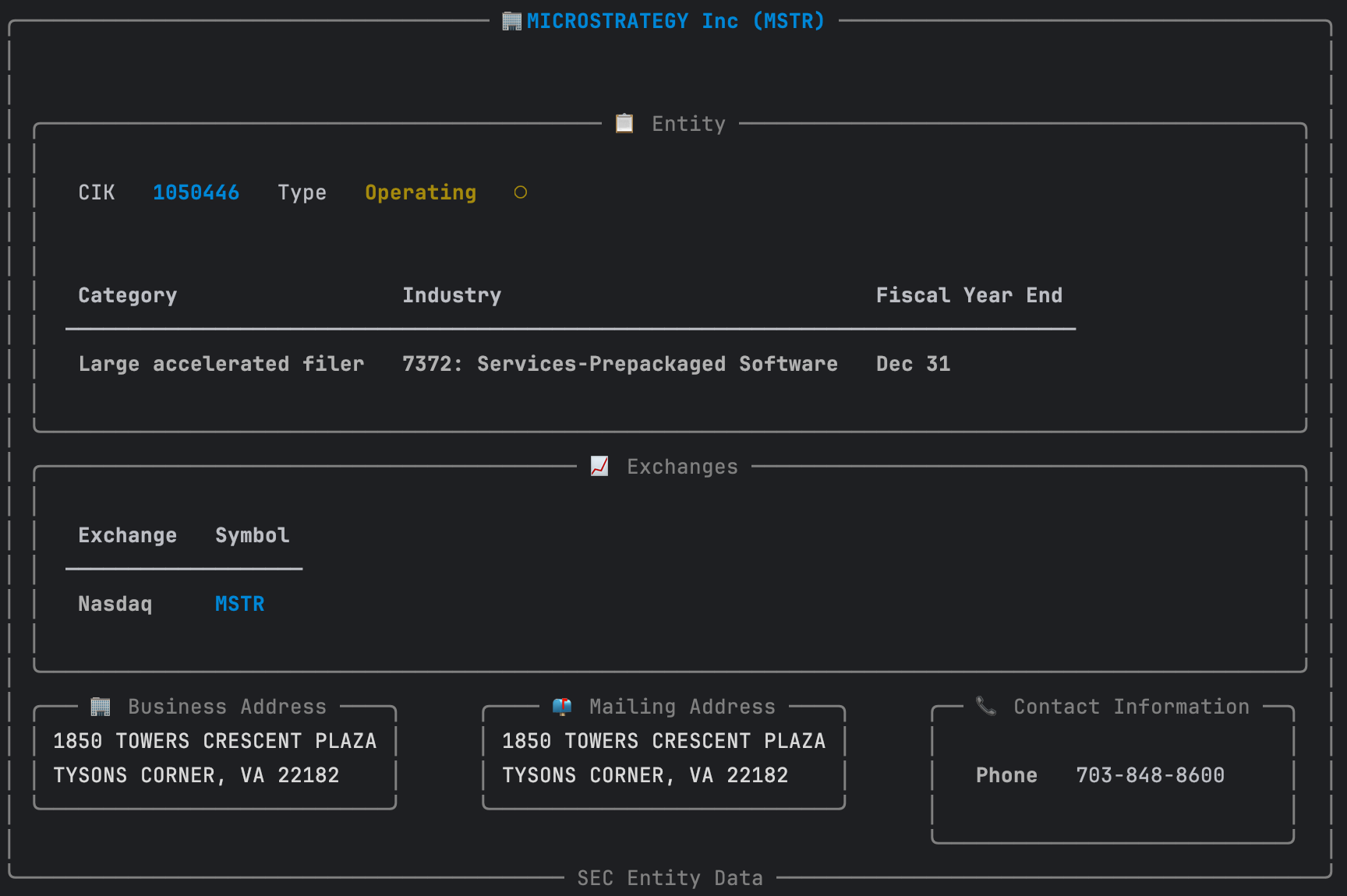Screen dimensions: 1347x896
Task: Click the Category column header
Action: point(128,295)
